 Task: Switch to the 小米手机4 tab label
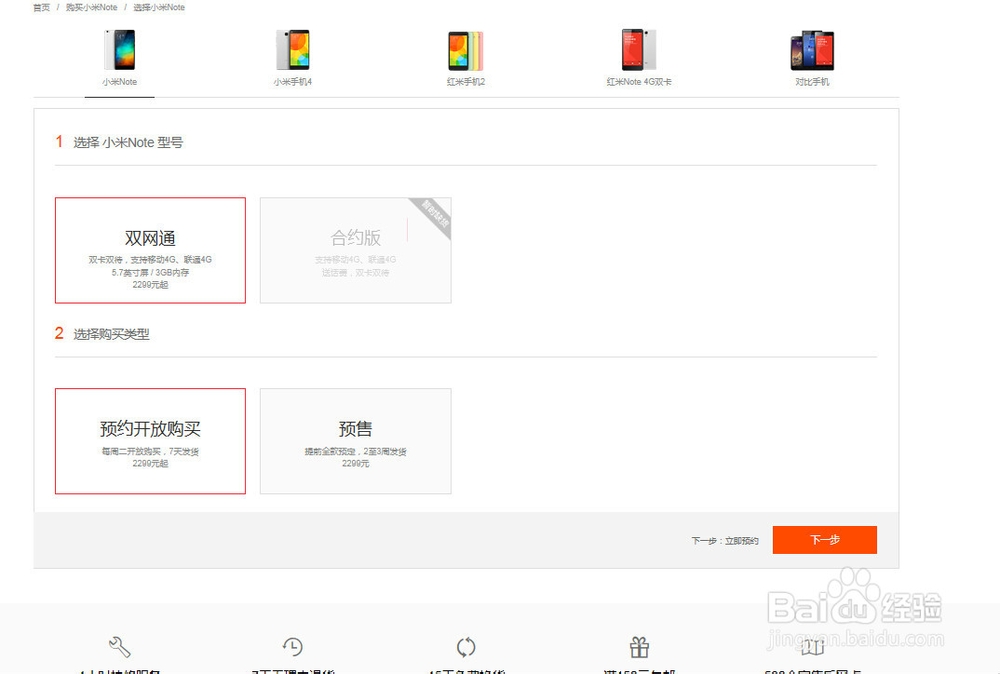pyautogui.click(x=293, y=82)
